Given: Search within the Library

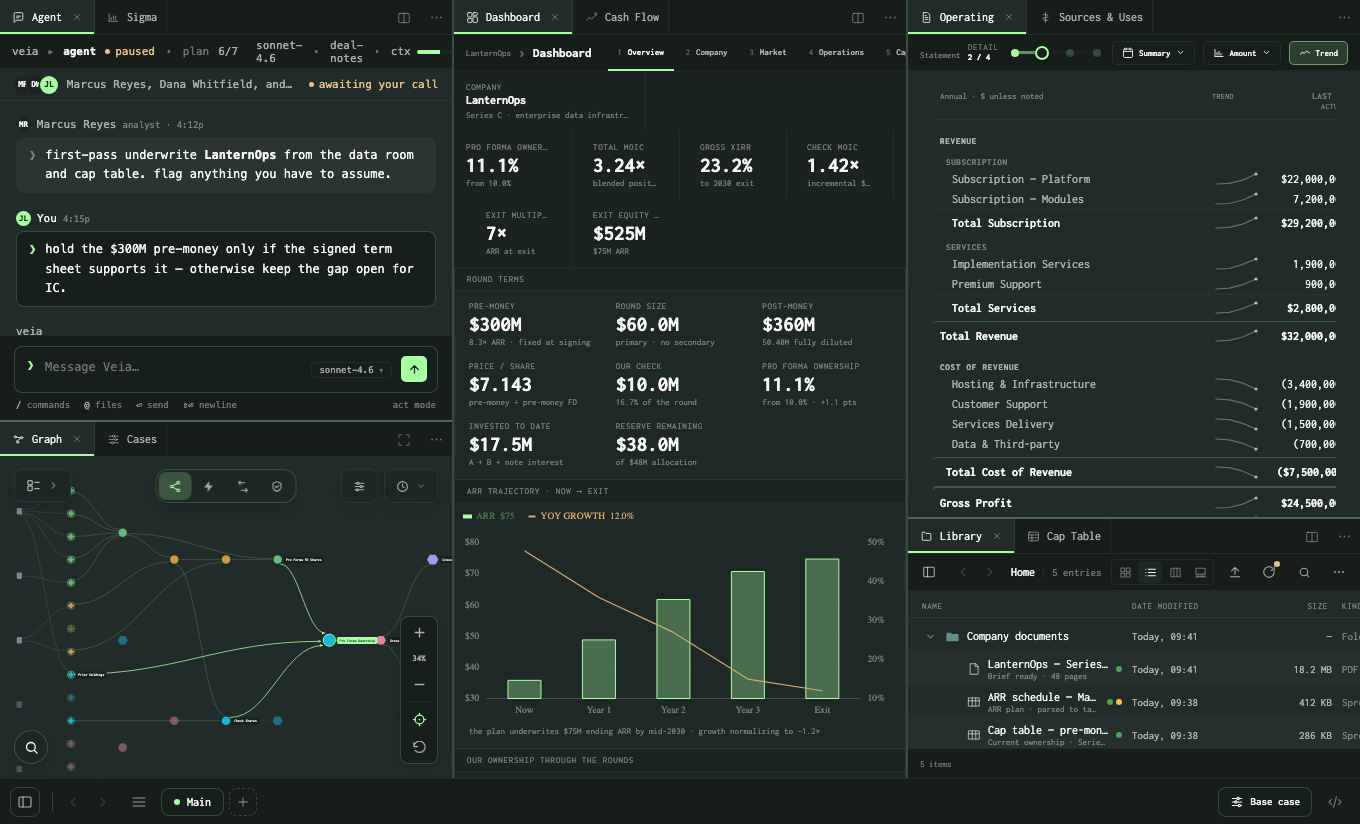Looking at the screenshot, I should (1304, 572).
